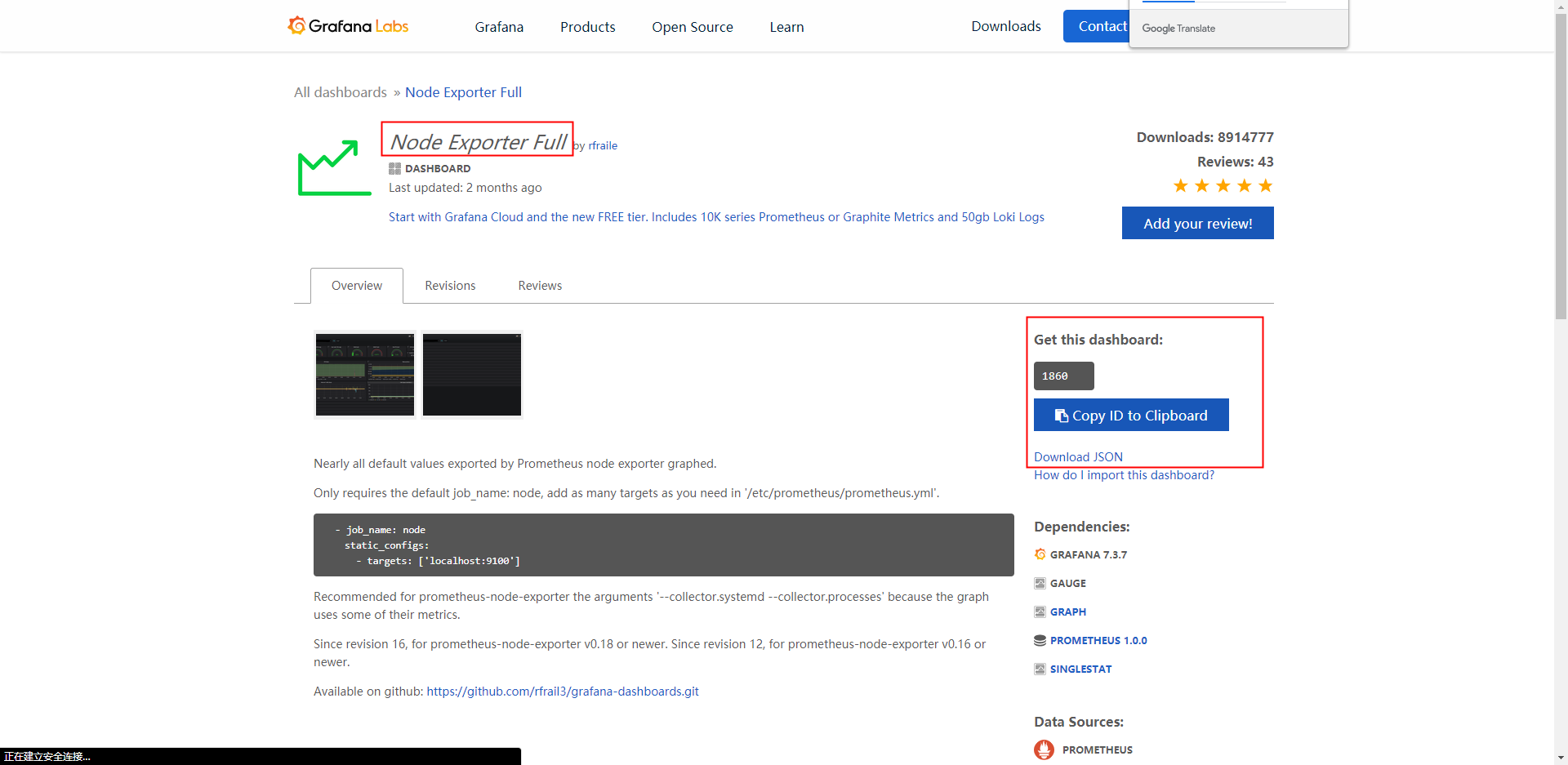Click the first rating star
Image resolution: width=1568 pixels, height=765 pixels.
pyautogui.click(x=1181, y=186)
